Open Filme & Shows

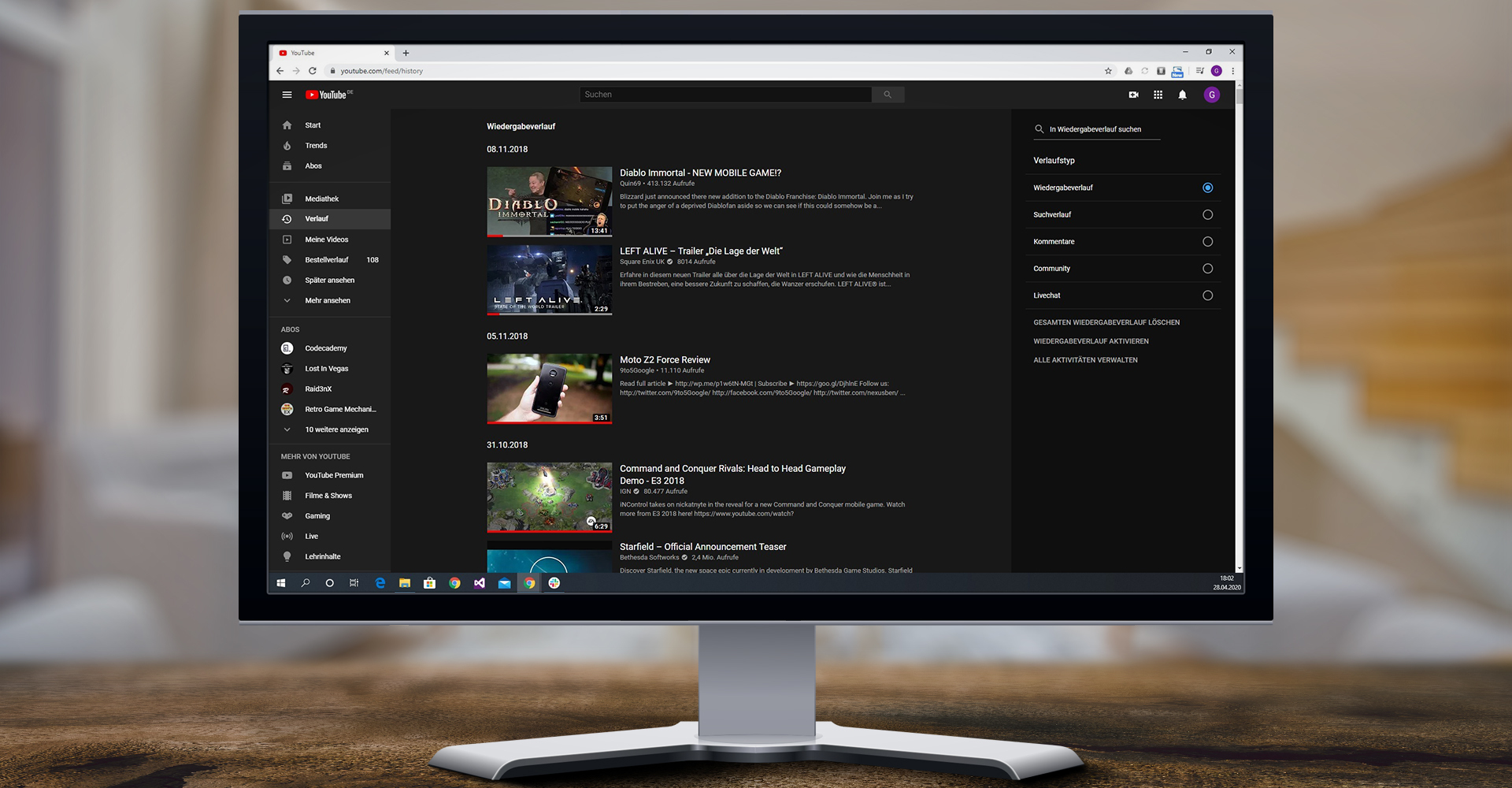click(x=330, y=496)
